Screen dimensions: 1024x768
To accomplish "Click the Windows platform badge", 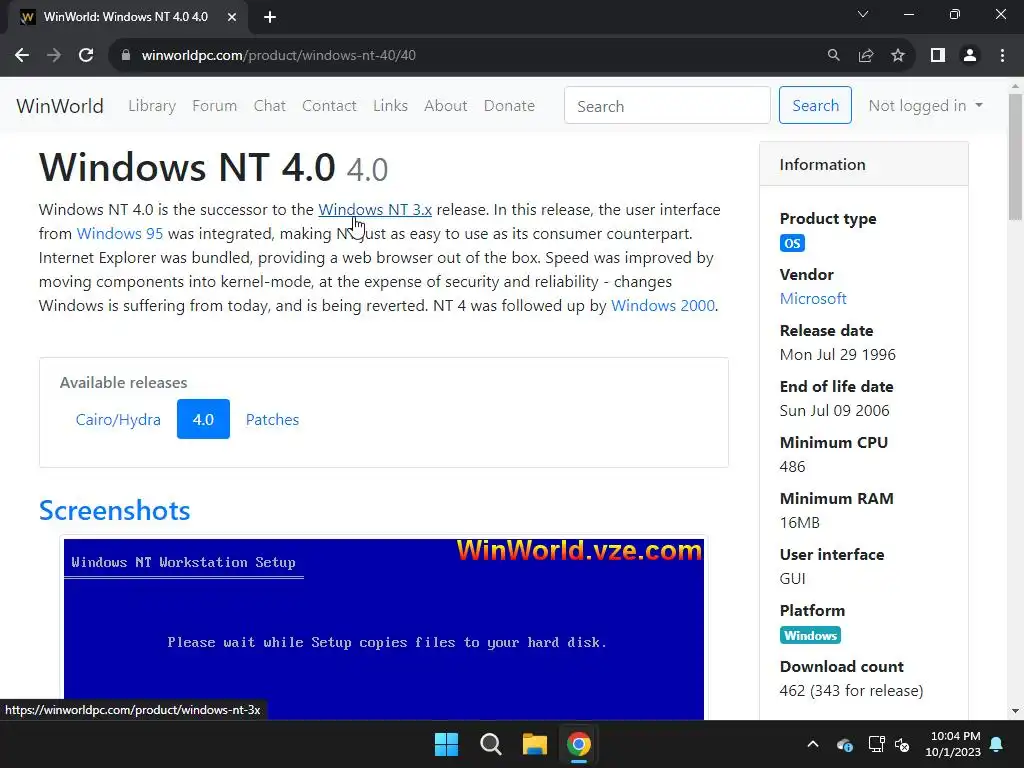I will click(810, 635).
